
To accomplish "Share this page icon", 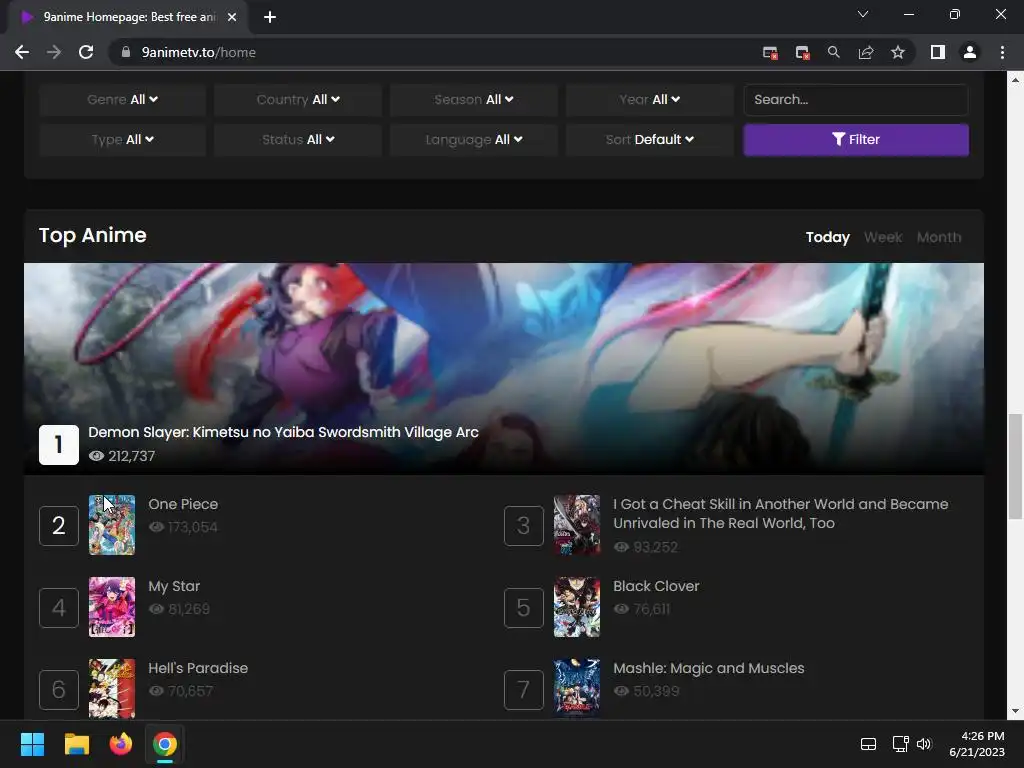I will click(x=866, y=52).
